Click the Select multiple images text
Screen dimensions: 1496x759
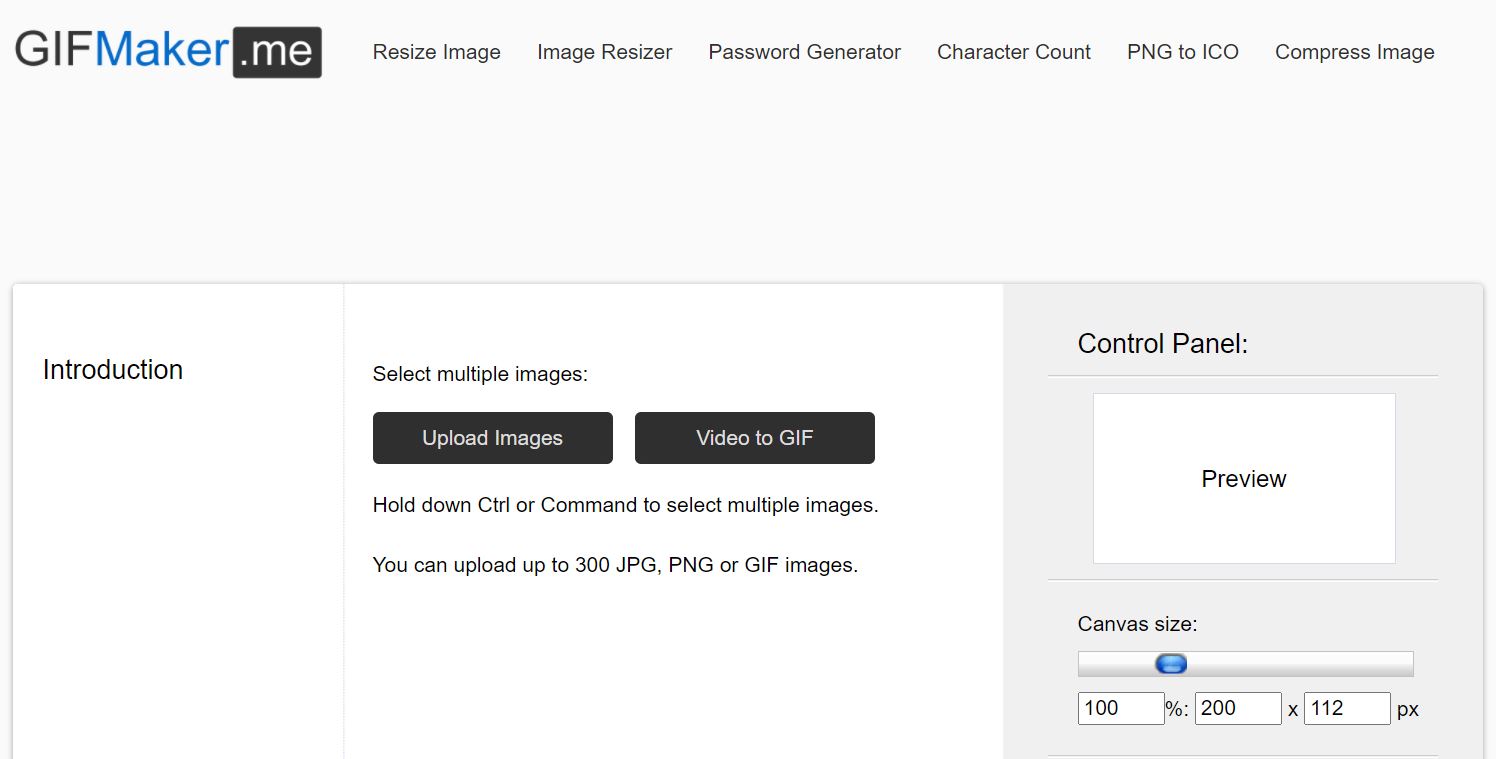pos(480,373)
